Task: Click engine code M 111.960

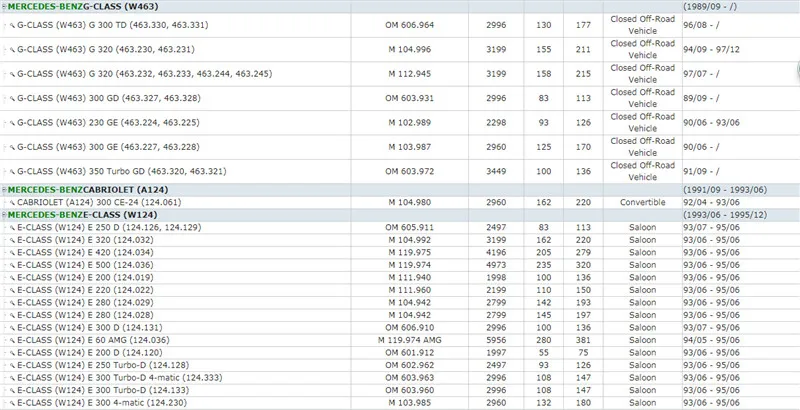Action: [410, 290]
